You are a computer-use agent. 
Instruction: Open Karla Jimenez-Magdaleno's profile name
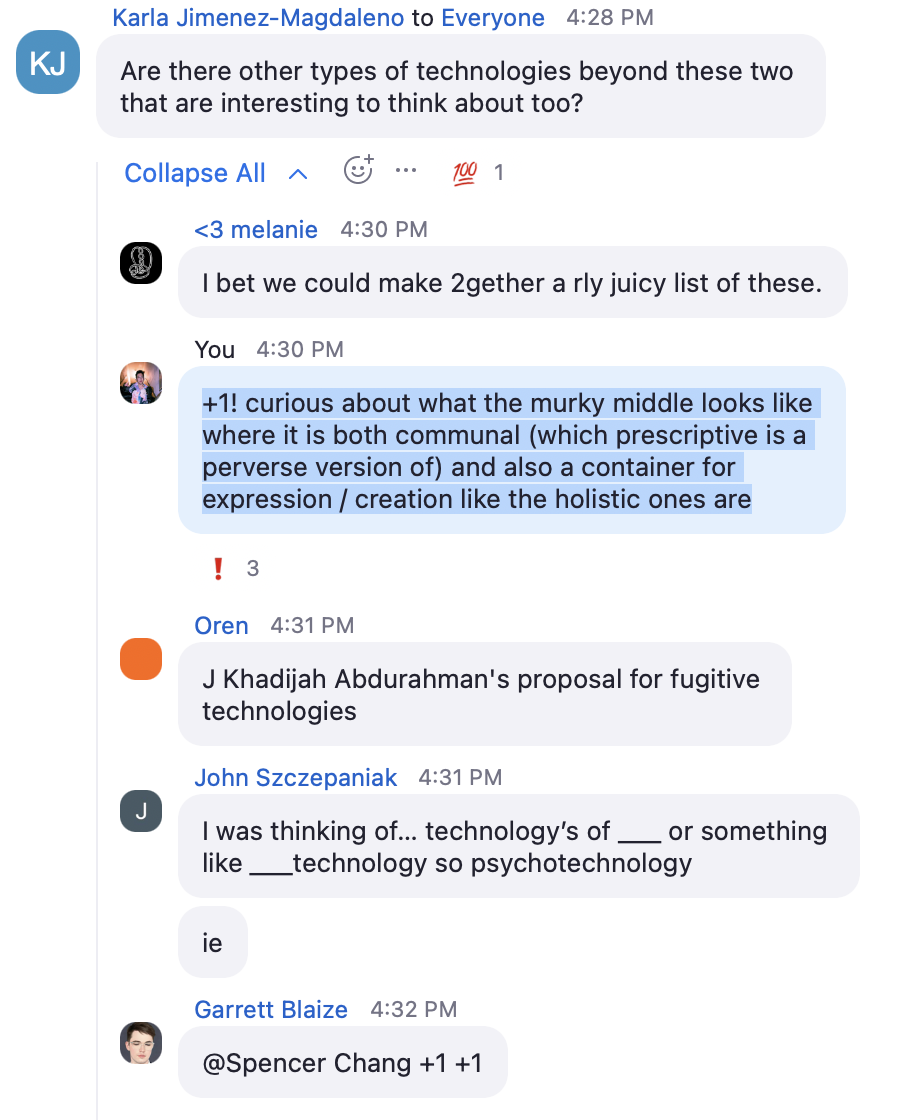258,17
